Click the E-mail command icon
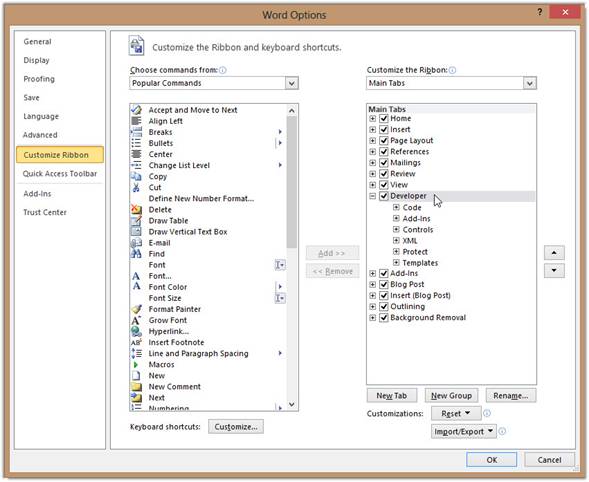The image size is (589, 482). (x=136, y=243)
